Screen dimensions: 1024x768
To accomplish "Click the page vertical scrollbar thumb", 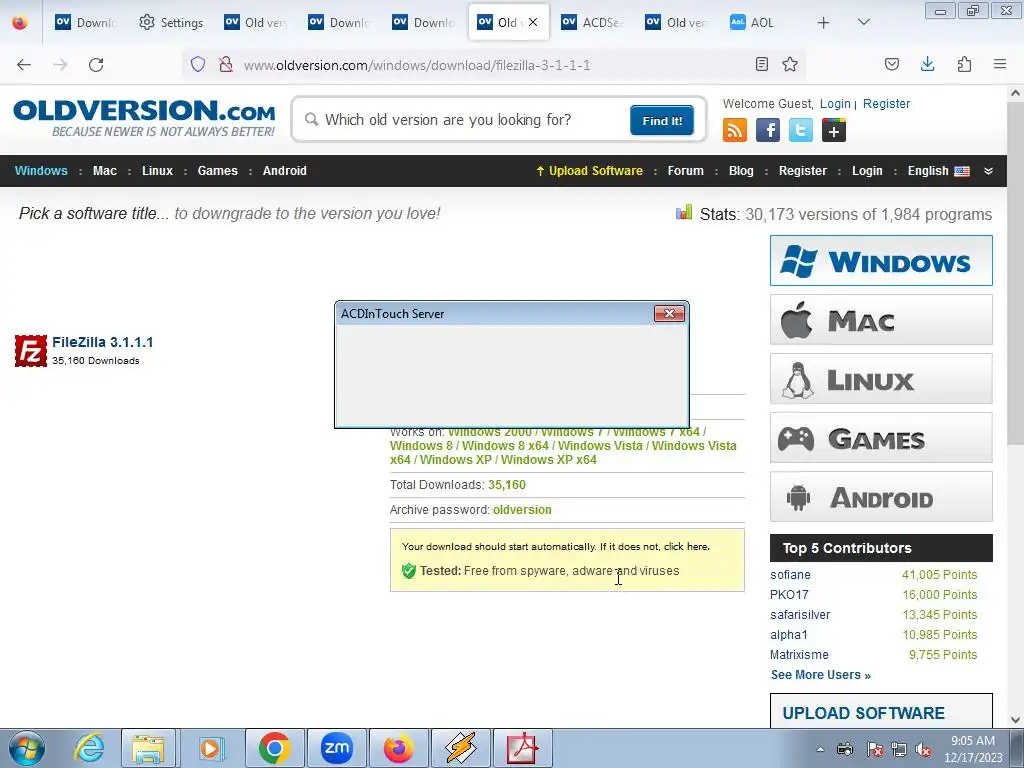I will (1015, 274).
